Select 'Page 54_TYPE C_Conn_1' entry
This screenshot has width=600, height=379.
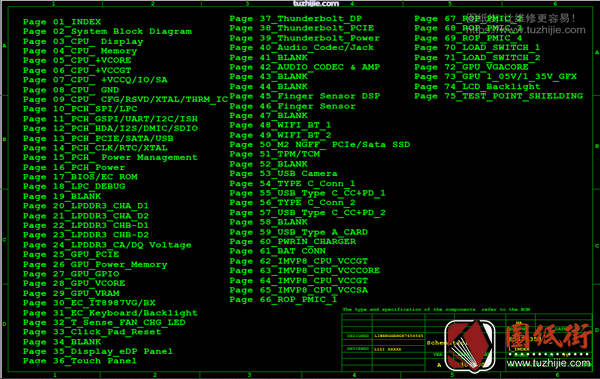[293, 184]
